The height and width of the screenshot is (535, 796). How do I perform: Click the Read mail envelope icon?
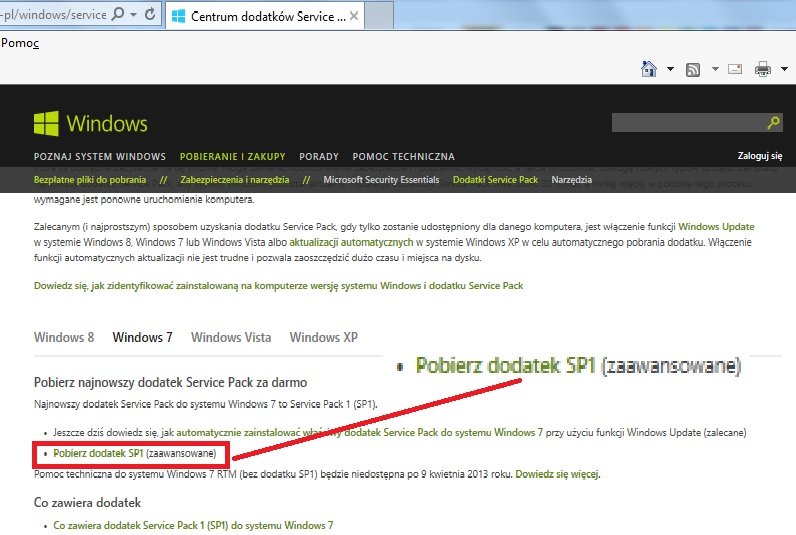(x=735, y=69)
